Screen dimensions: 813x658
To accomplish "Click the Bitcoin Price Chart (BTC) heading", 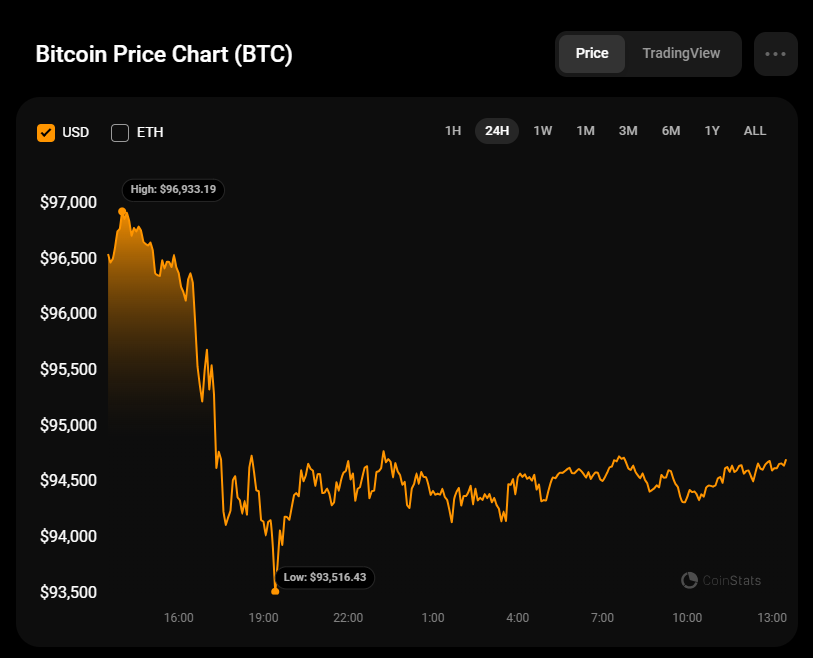I will pos(164,54).
